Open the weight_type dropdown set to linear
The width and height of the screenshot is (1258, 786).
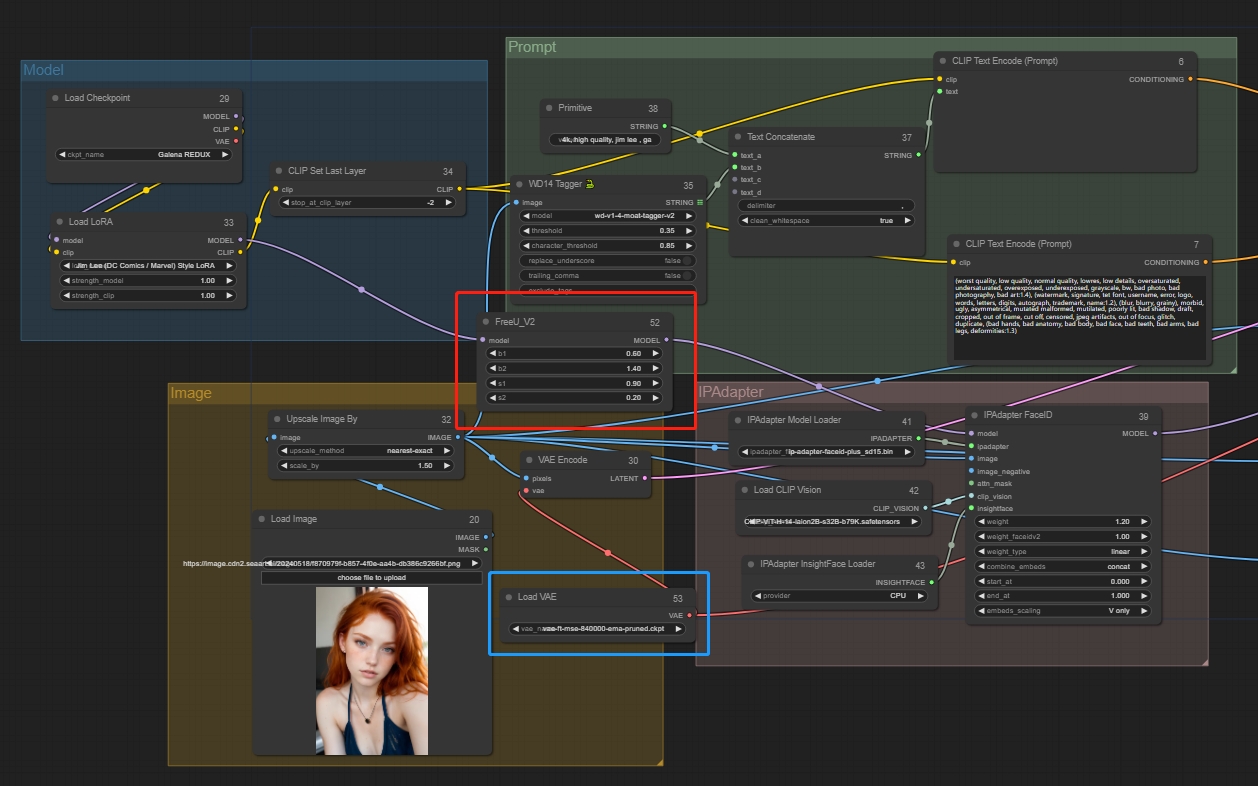[1062, 551]
